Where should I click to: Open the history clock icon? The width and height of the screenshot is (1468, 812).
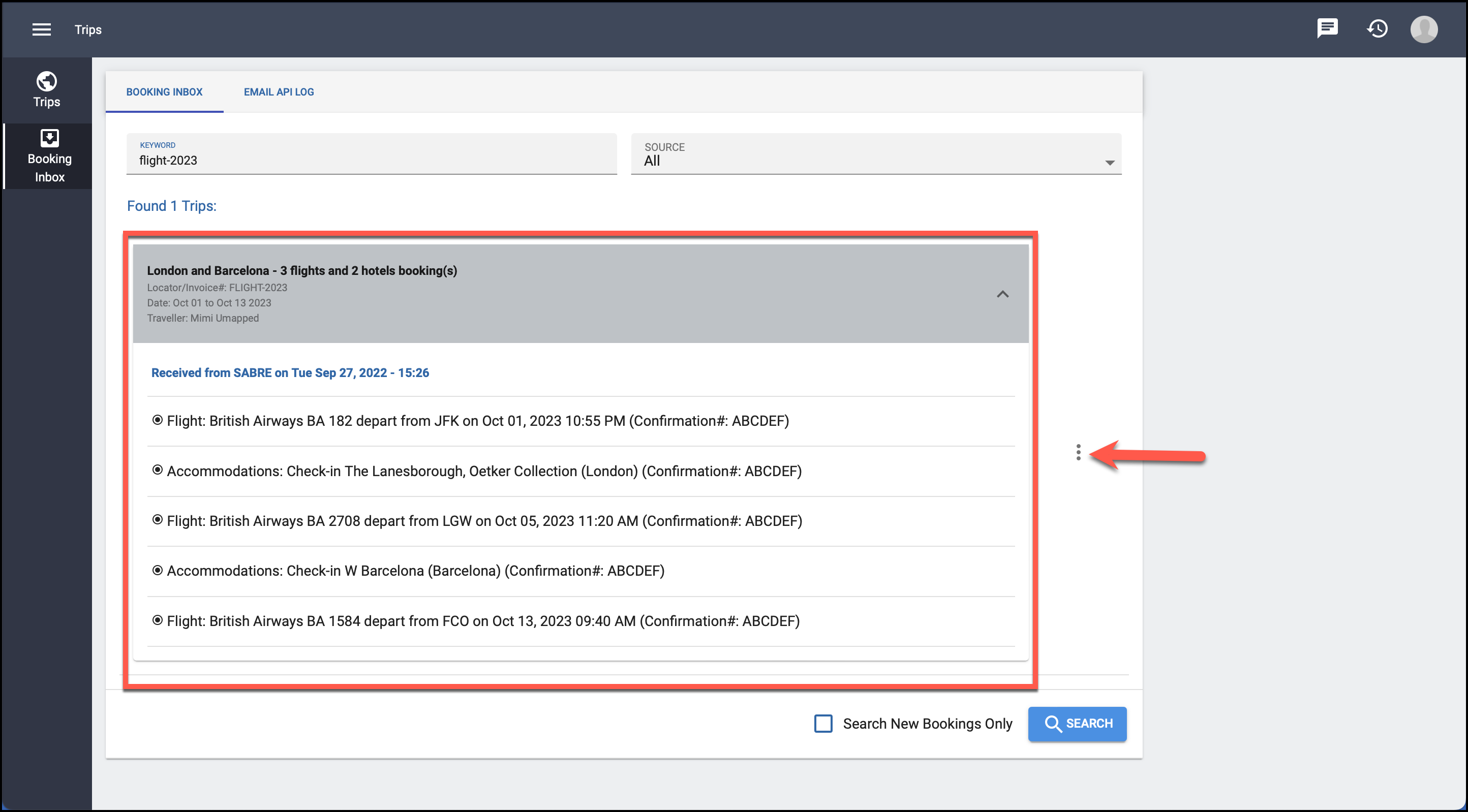pos(1378,28)
